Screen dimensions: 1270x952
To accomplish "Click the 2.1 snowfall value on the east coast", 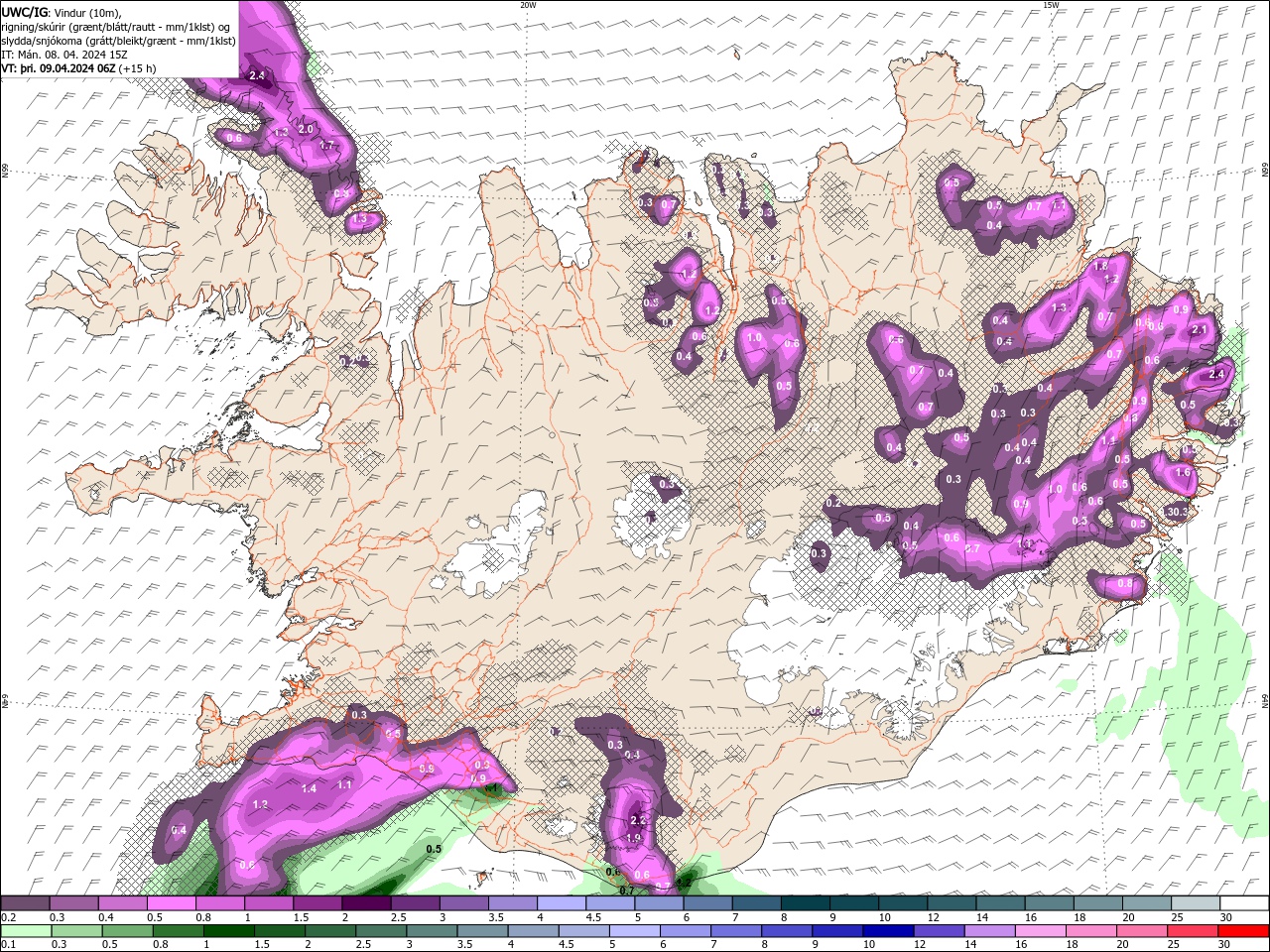I will 1198,330.
